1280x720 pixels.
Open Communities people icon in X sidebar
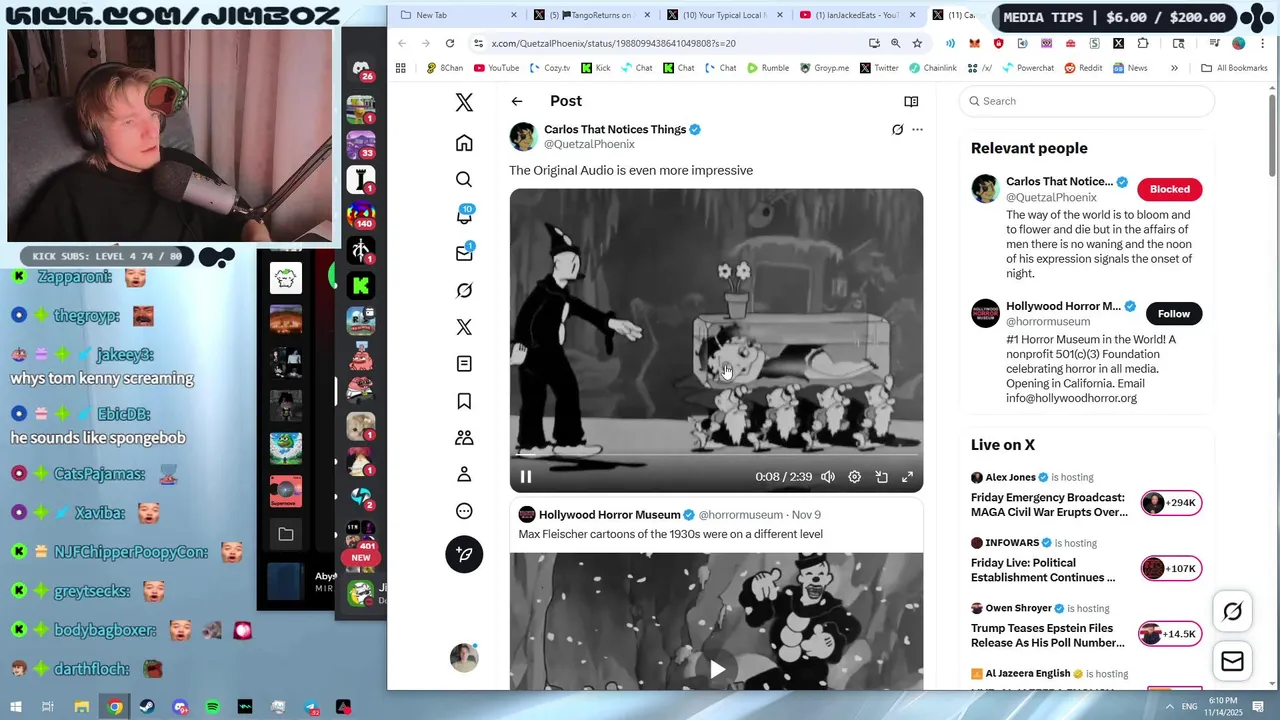point(464,438)
